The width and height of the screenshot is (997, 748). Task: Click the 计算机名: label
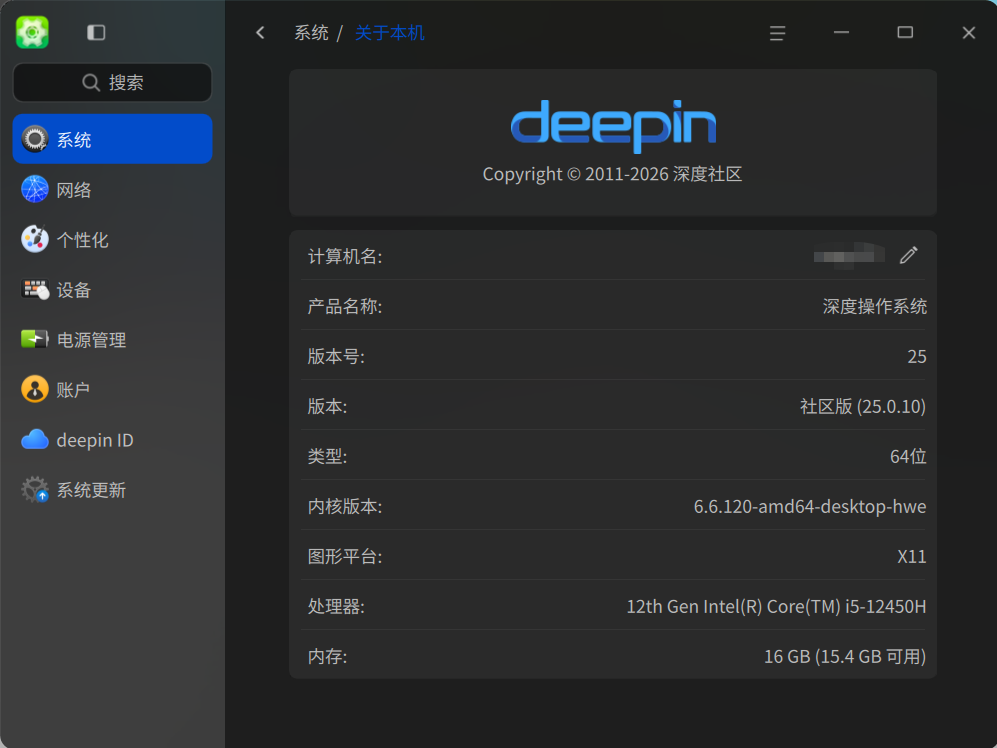tap(345, 256)
